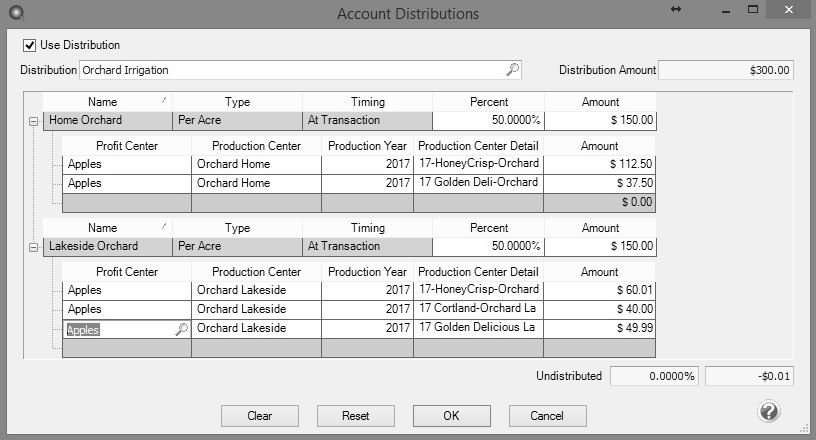Click the 17 Golden Deli-Orchard detail cell
This screenshot has width=816, height=440.
[478, 183]
